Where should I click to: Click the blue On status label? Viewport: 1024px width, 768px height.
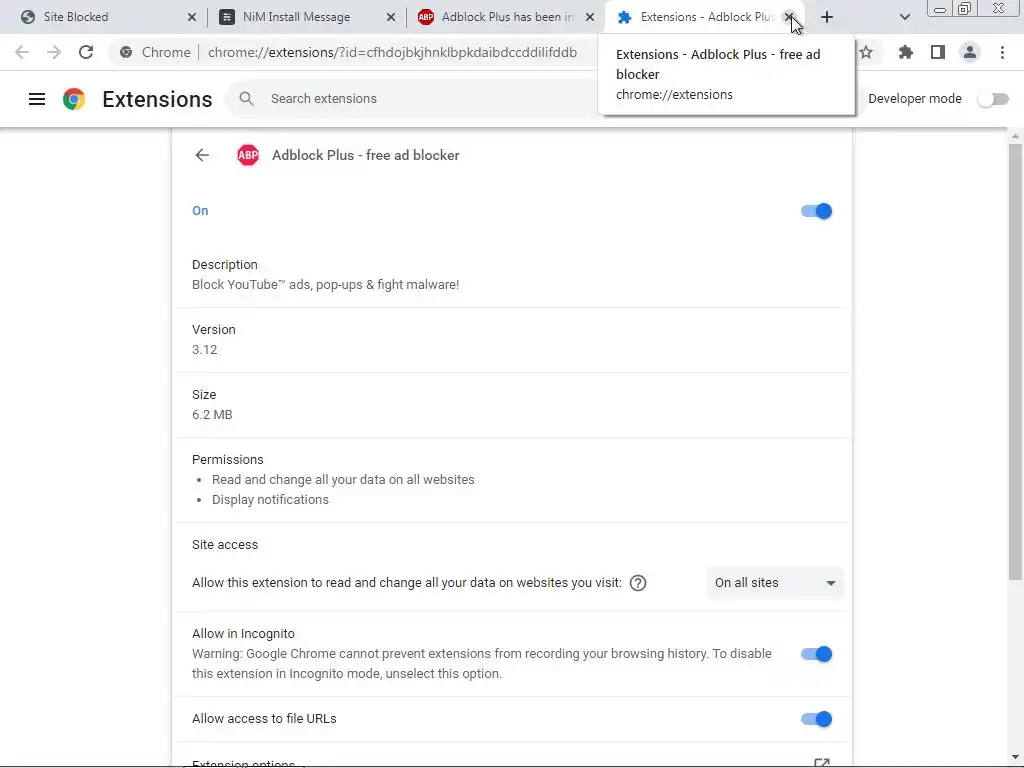pos(200,211)
